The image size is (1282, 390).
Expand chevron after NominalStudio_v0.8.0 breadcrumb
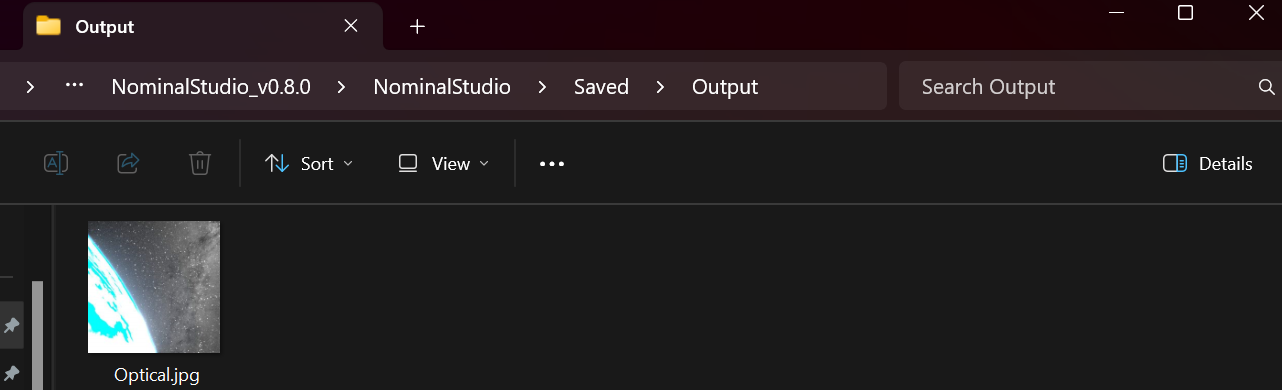342,87
